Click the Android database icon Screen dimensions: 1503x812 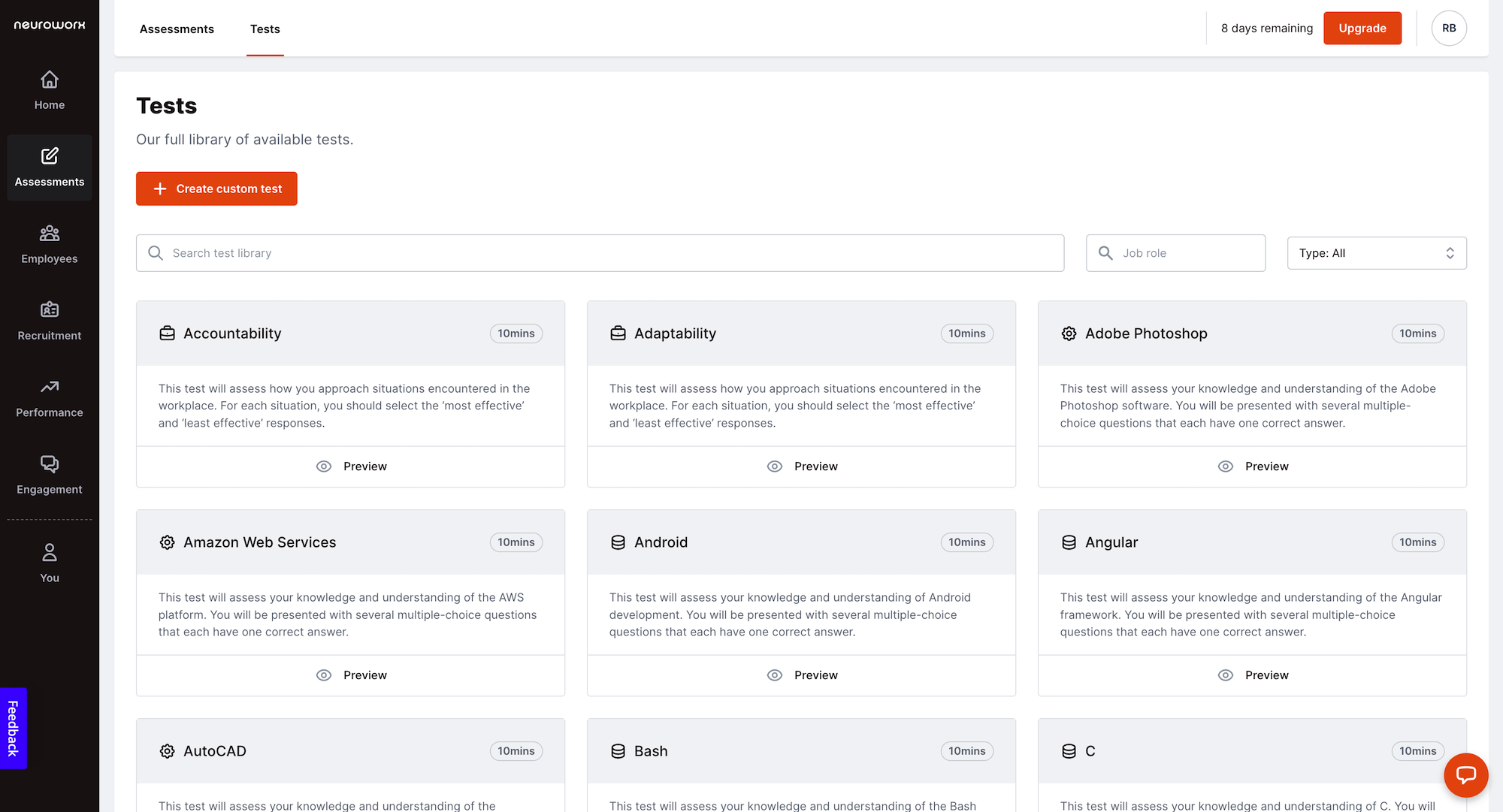click(x=618, y=542)
